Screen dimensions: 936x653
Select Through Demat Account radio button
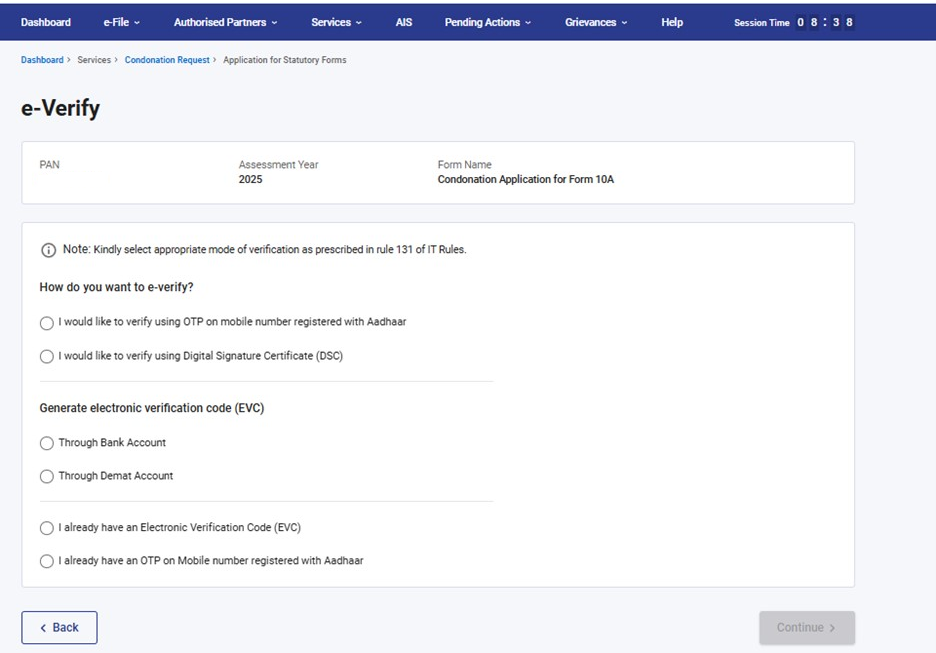[x=47, y=477]
